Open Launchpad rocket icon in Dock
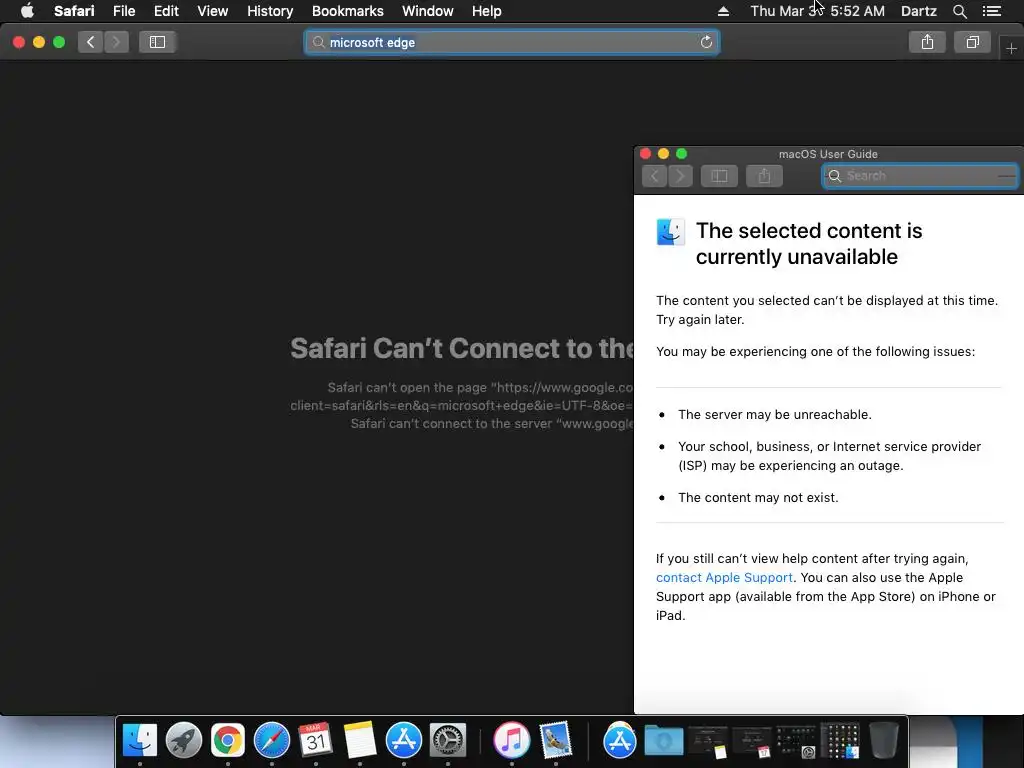This screenshot has height=768, width=1024. coord(184,741)
